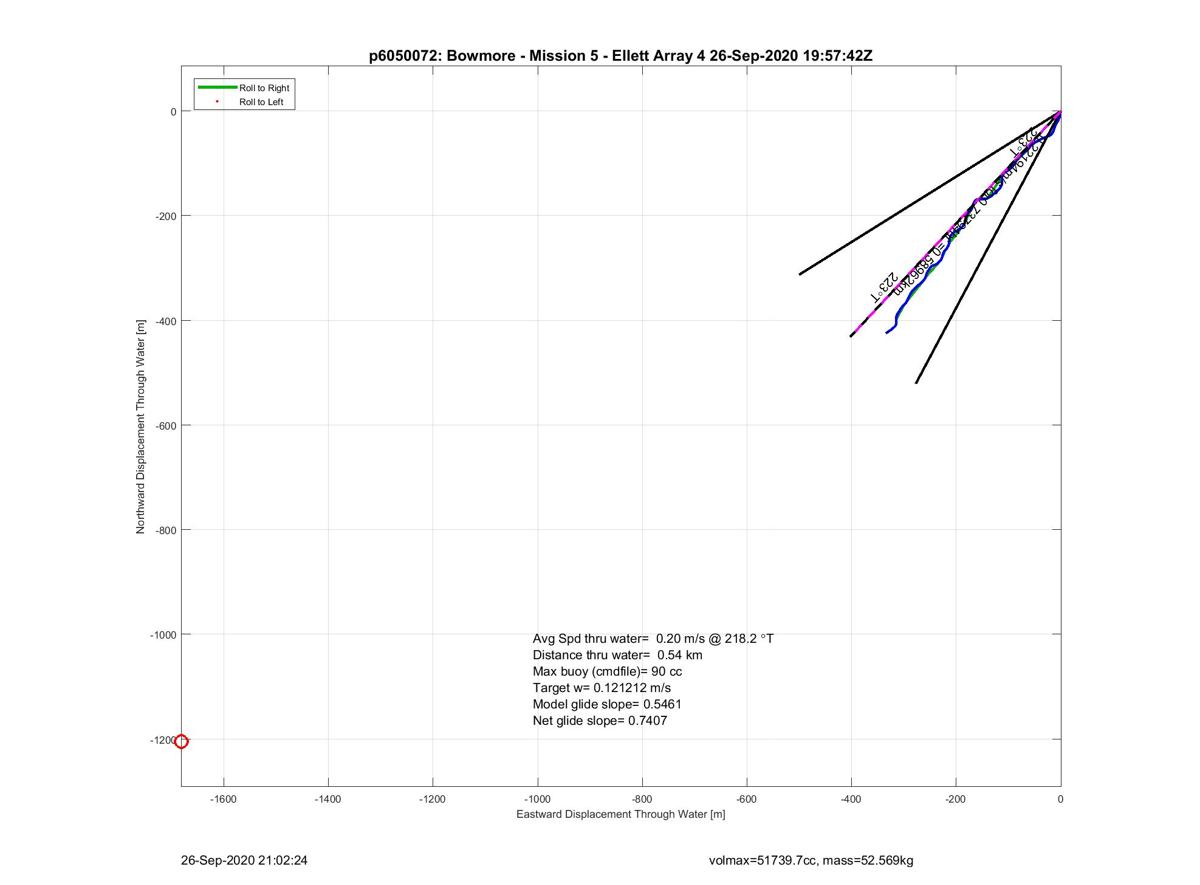The height and width of the screenshot is (885, 1200).
Task: Click the lower end of the blue glider track
Action: (x=887, y=332)
